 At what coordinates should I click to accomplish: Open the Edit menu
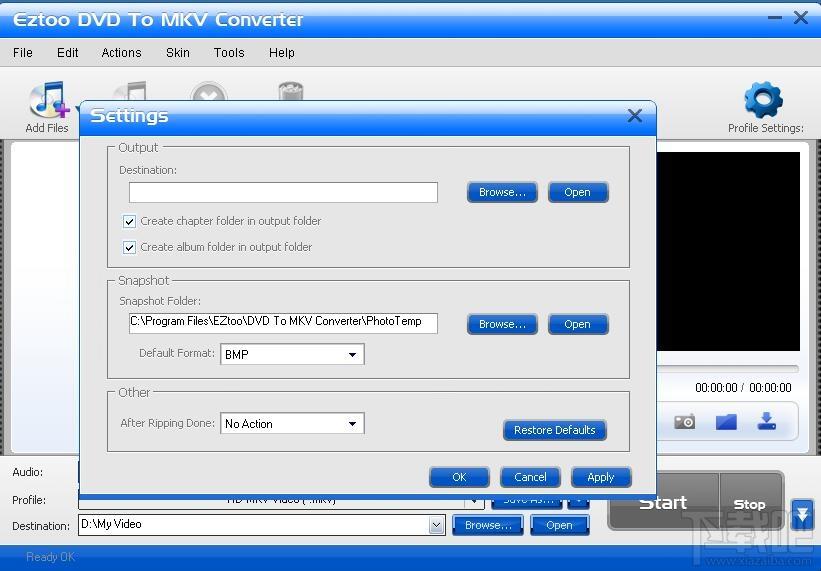click(68, 53)
